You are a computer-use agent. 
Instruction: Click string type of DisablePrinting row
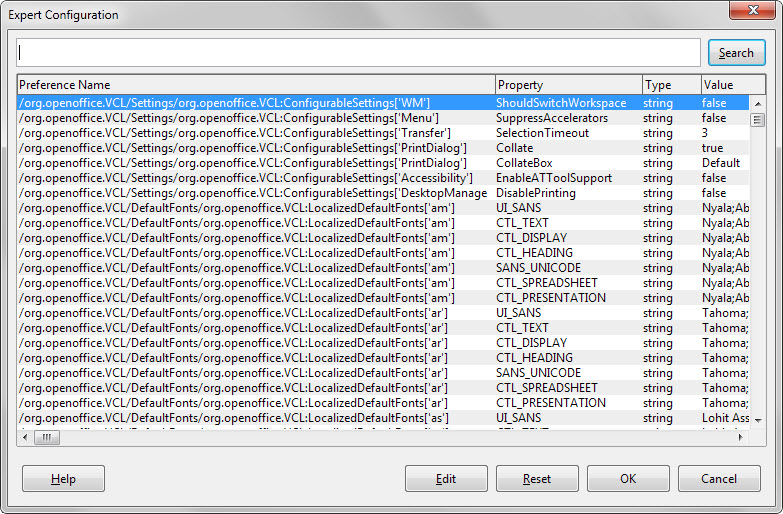pyautogui.click(x=658, y=193)
